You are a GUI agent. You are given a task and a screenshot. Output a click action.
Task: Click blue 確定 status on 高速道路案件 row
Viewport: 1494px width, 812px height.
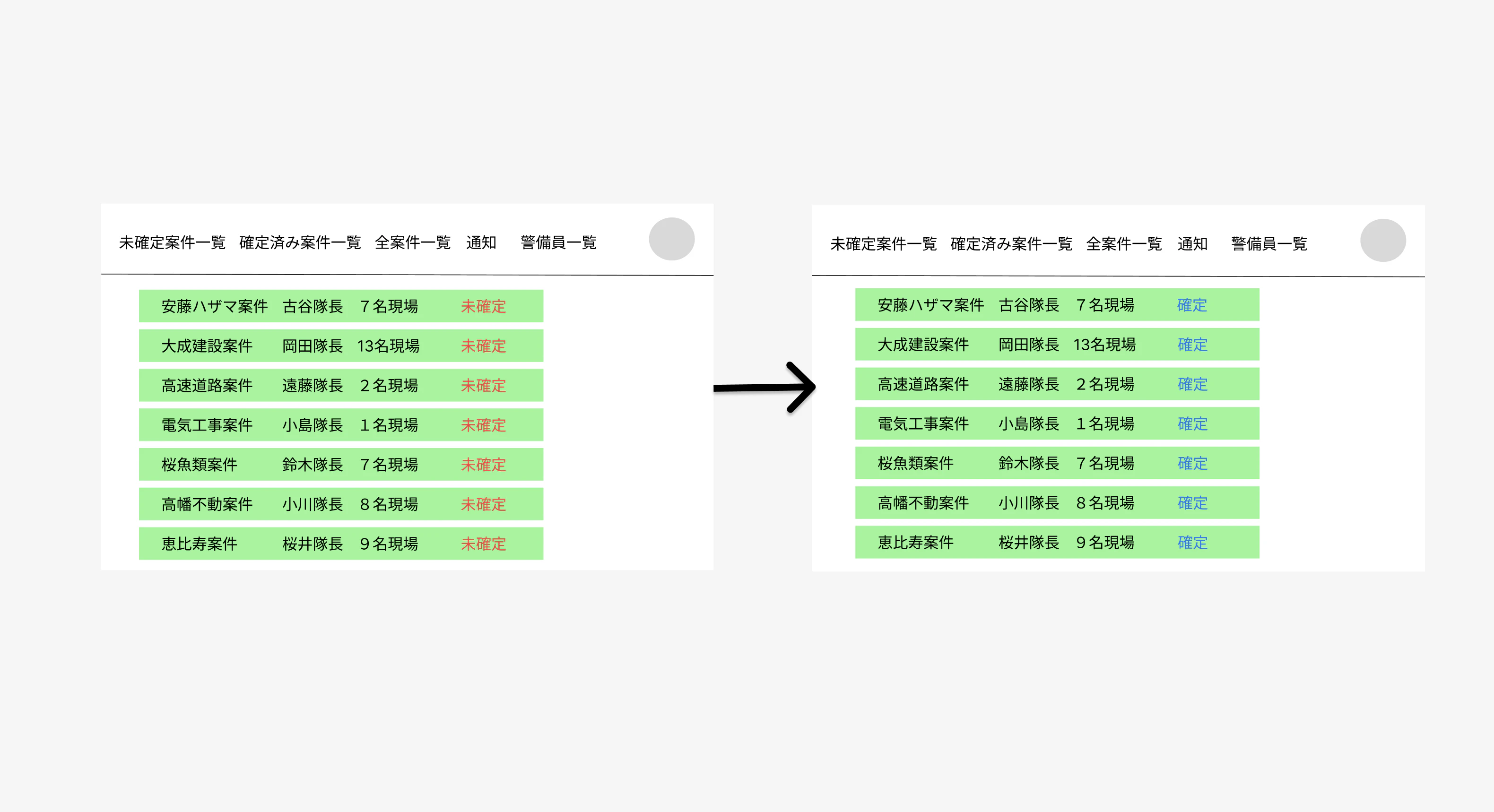coord(1192,384)
